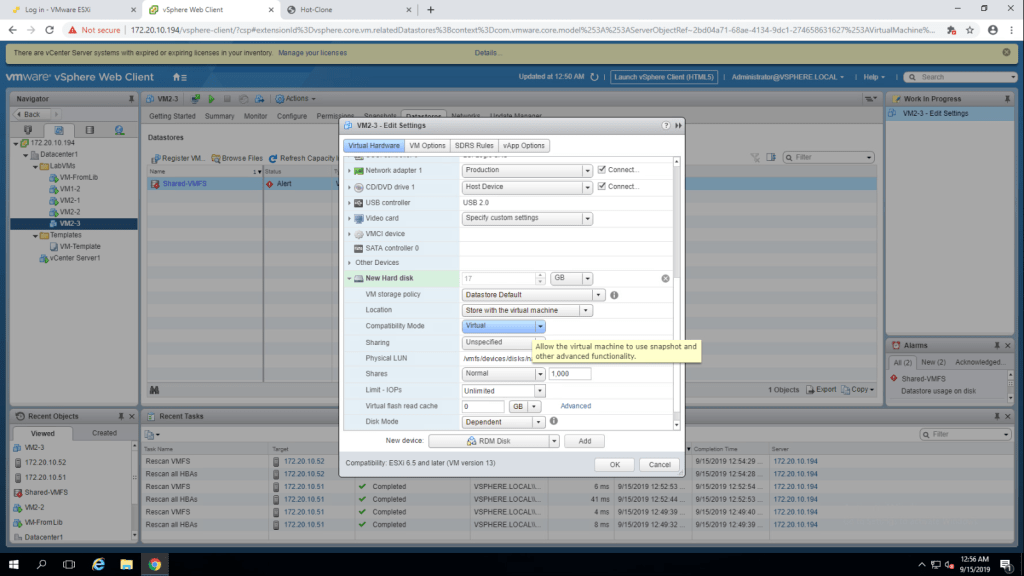The width and height of the screenshot is (1024, 576).
Task: Open the Edit Settings dialog help icon
Action: coord(666,126)
